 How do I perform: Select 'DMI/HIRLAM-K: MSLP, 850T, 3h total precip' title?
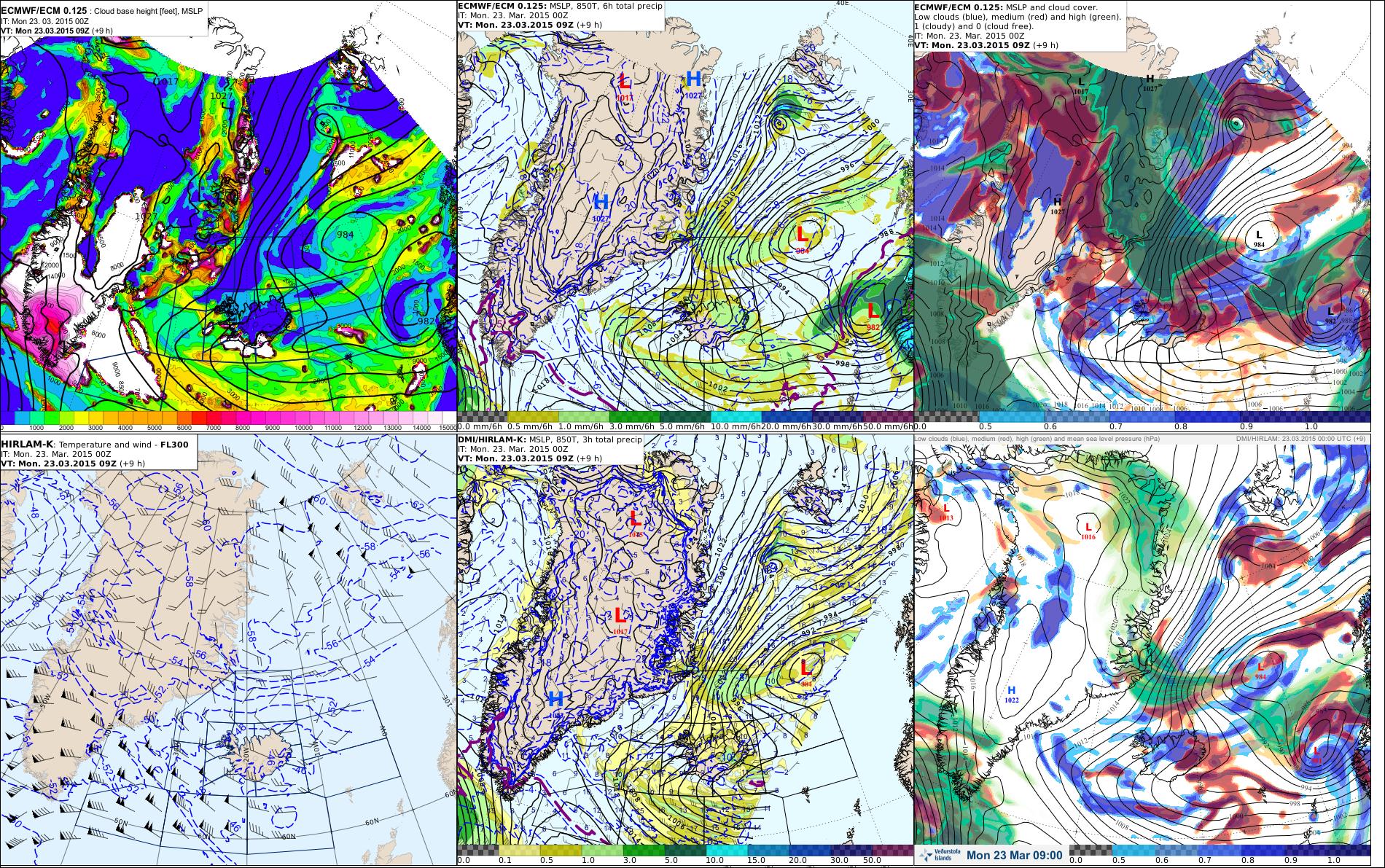coord(550,439)
